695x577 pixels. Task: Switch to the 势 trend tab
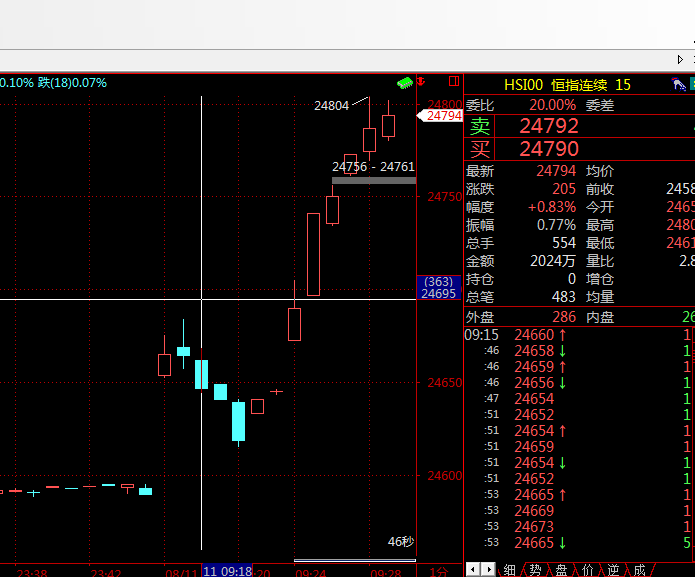point(536,569)
